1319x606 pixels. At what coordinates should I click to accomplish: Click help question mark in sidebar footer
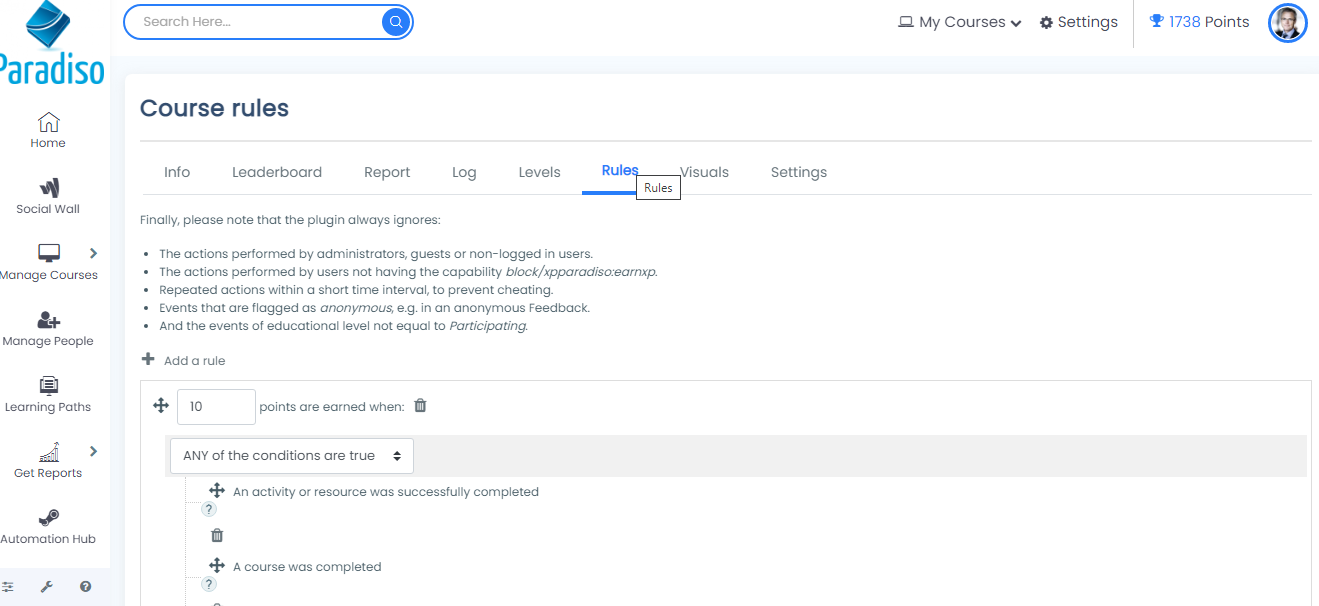[x=85, y=587]
